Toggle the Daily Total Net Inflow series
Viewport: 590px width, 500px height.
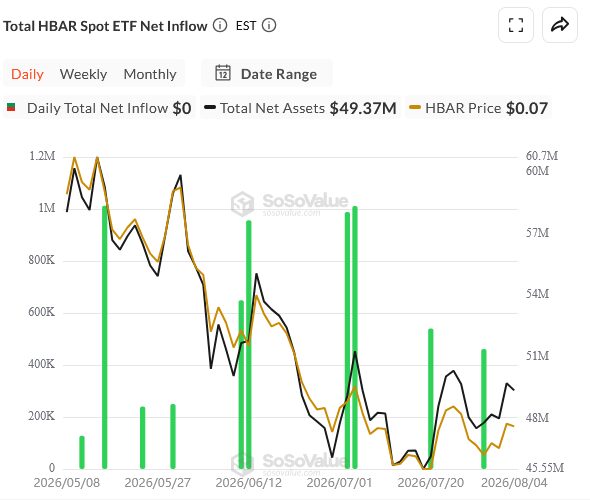tap(99, 108)
